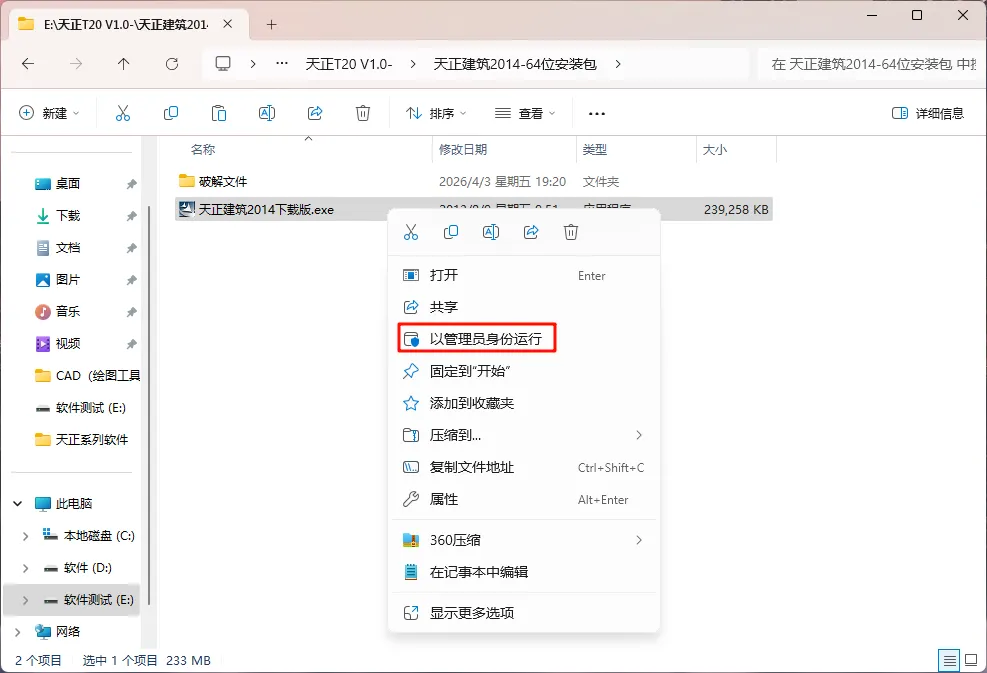The width and height of the screenshot is (987, 673).
Task: Click the toolbar Rename icon
Action: 267,113
